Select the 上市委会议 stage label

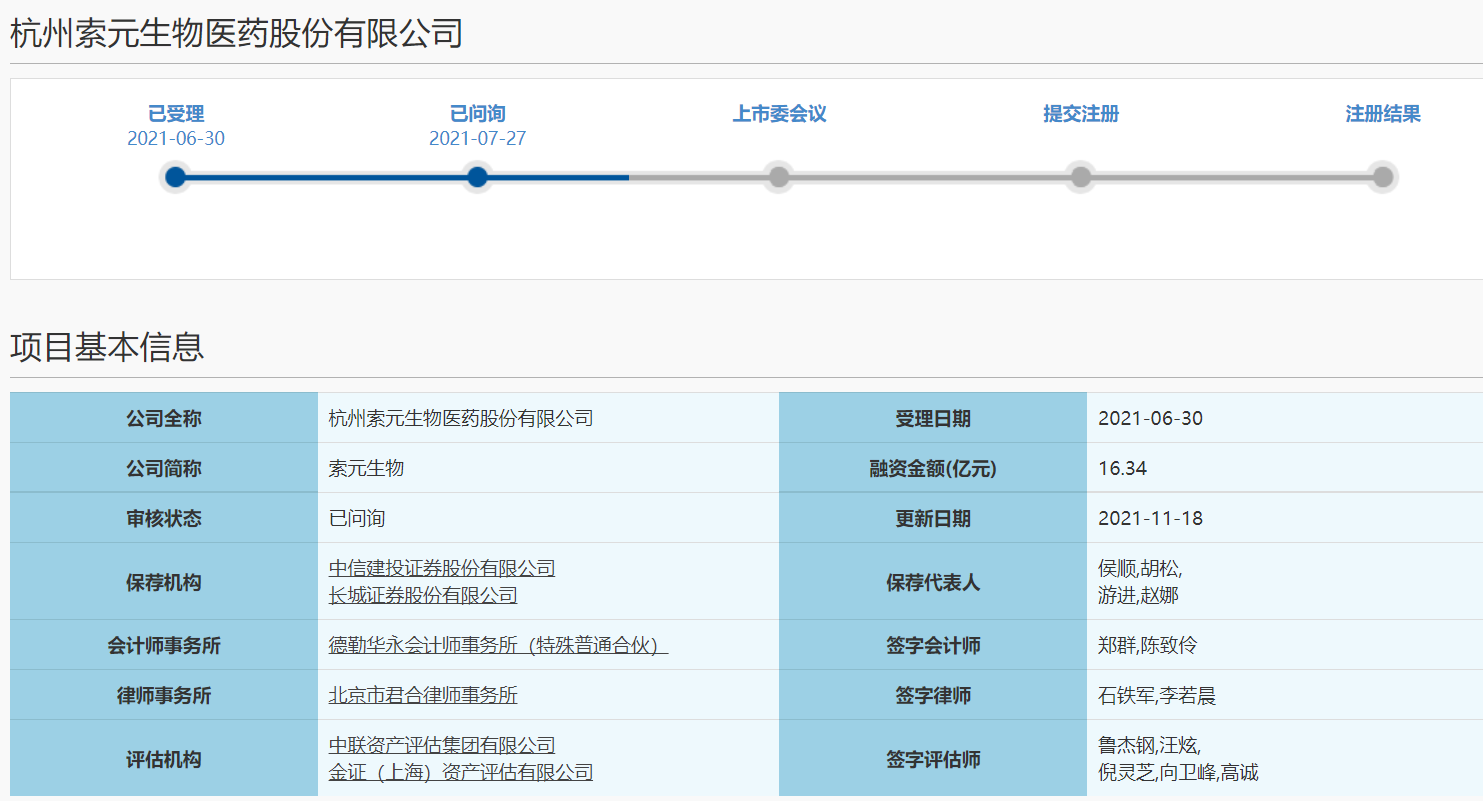pos(779,114)
